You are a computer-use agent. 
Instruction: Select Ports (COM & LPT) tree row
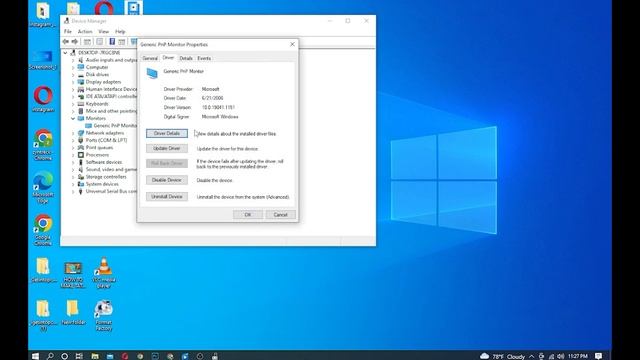coord(102,140)
